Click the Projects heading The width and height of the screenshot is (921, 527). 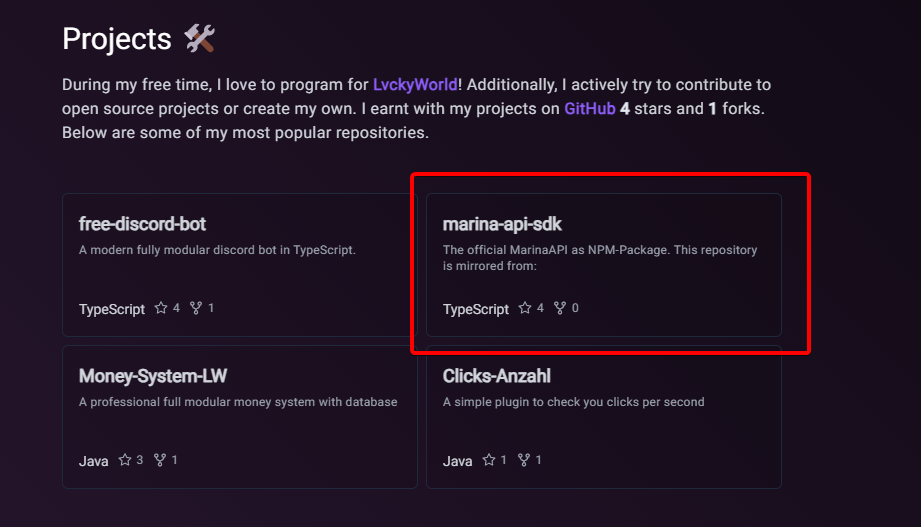(117, 39)
